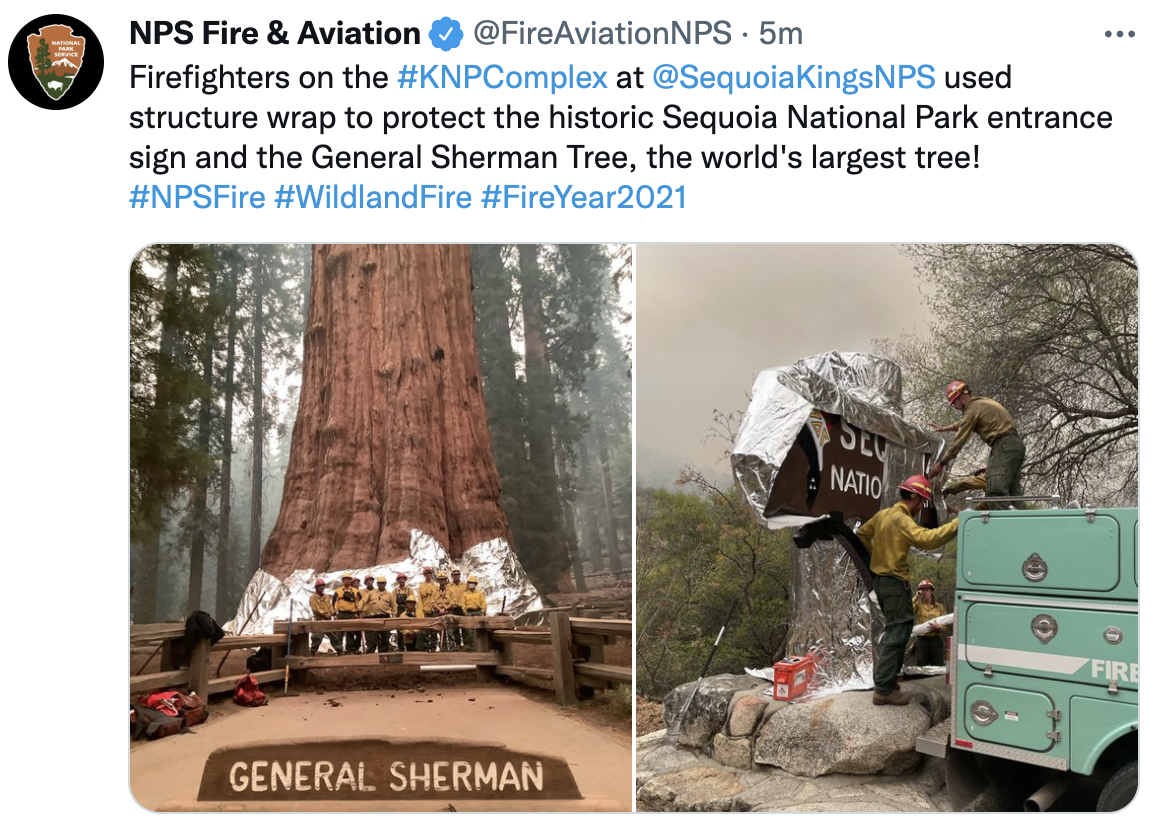Open the NPS Fire & Aviation profile avatar
The image size is (1160, 824).
tap(56, 62)
